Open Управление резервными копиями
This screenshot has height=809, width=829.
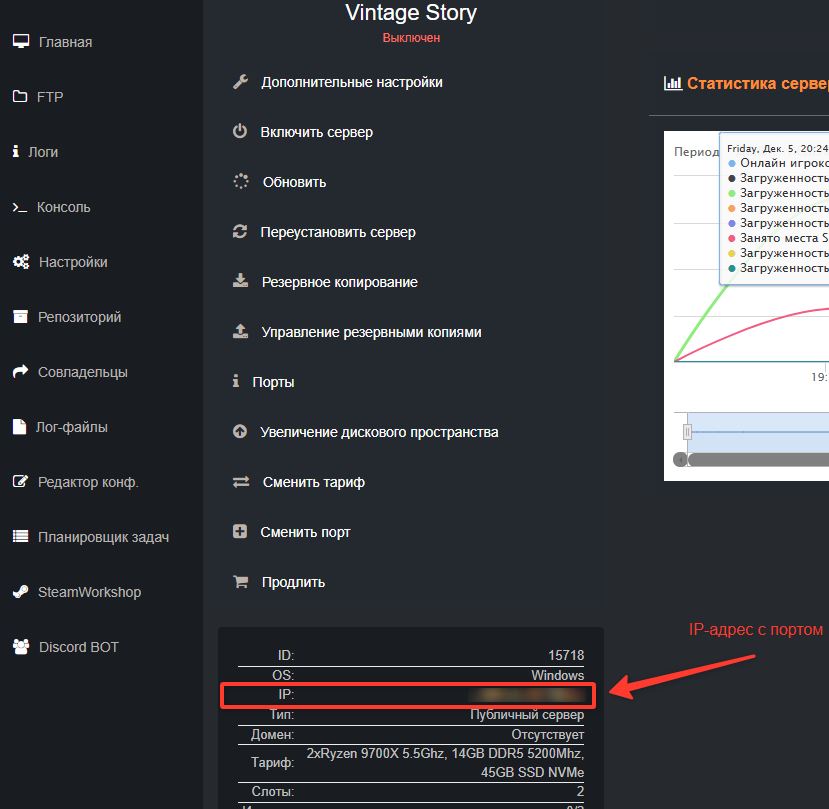click(371, 332)
